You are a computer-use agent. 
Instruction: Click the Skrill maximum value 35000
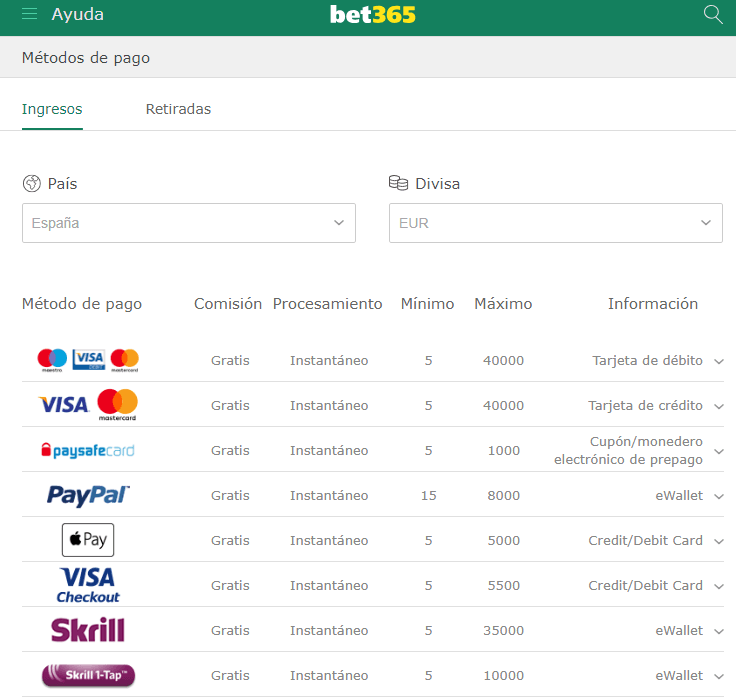(504, 630)
